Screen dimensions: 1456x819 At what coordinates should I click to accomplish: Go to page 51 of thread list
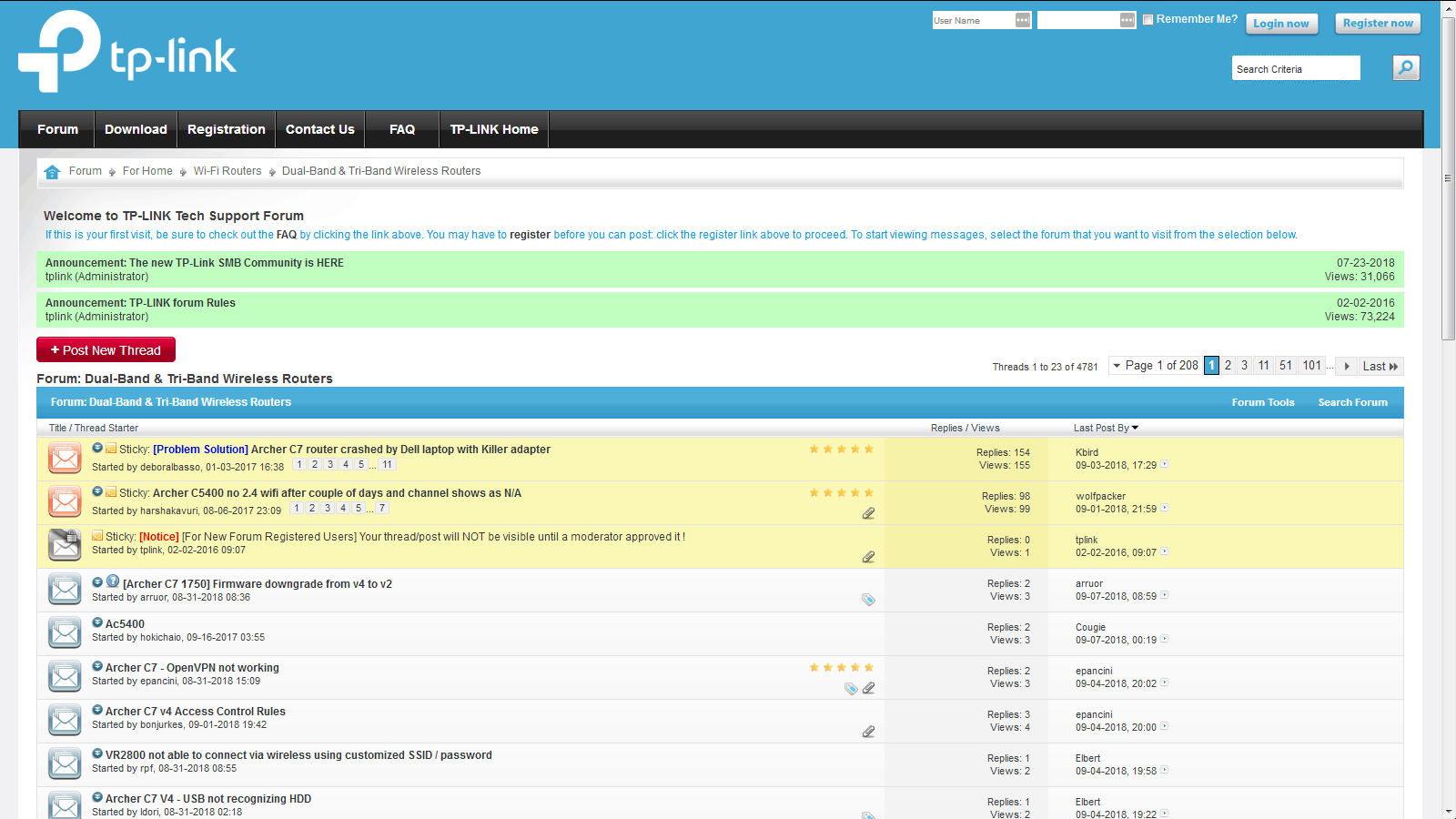tap(1285, 365)
